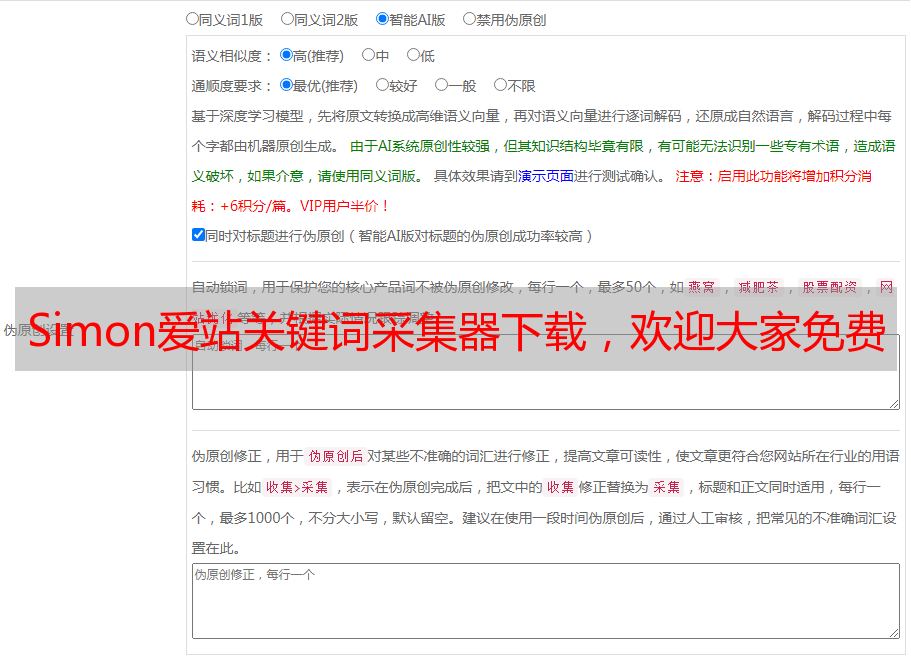Set 通顺度要求 to 不限
This screenshot has height=658, width=911.
click(x=500, y=85)
